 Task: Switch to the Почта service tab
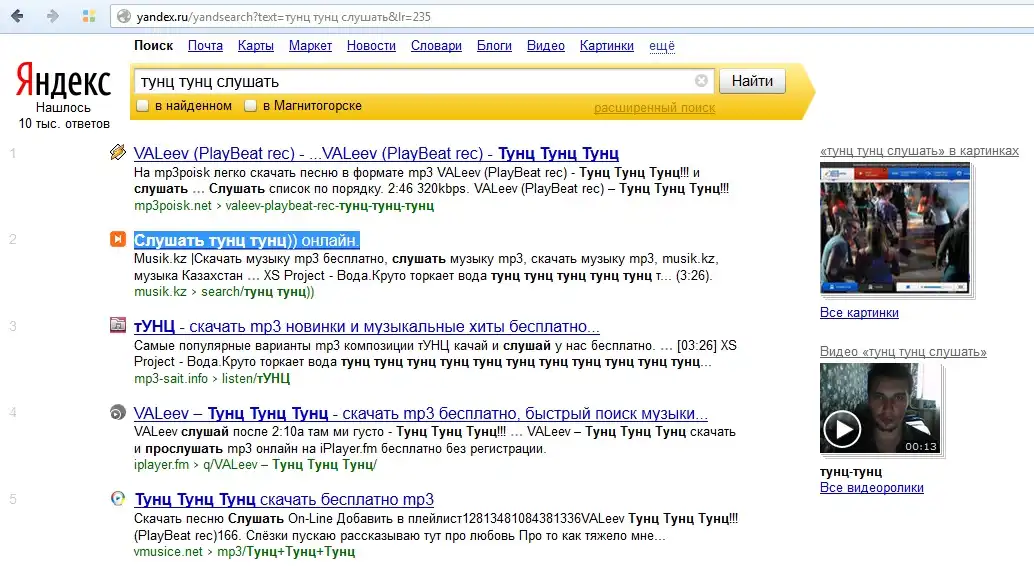(x=205, y=46)
